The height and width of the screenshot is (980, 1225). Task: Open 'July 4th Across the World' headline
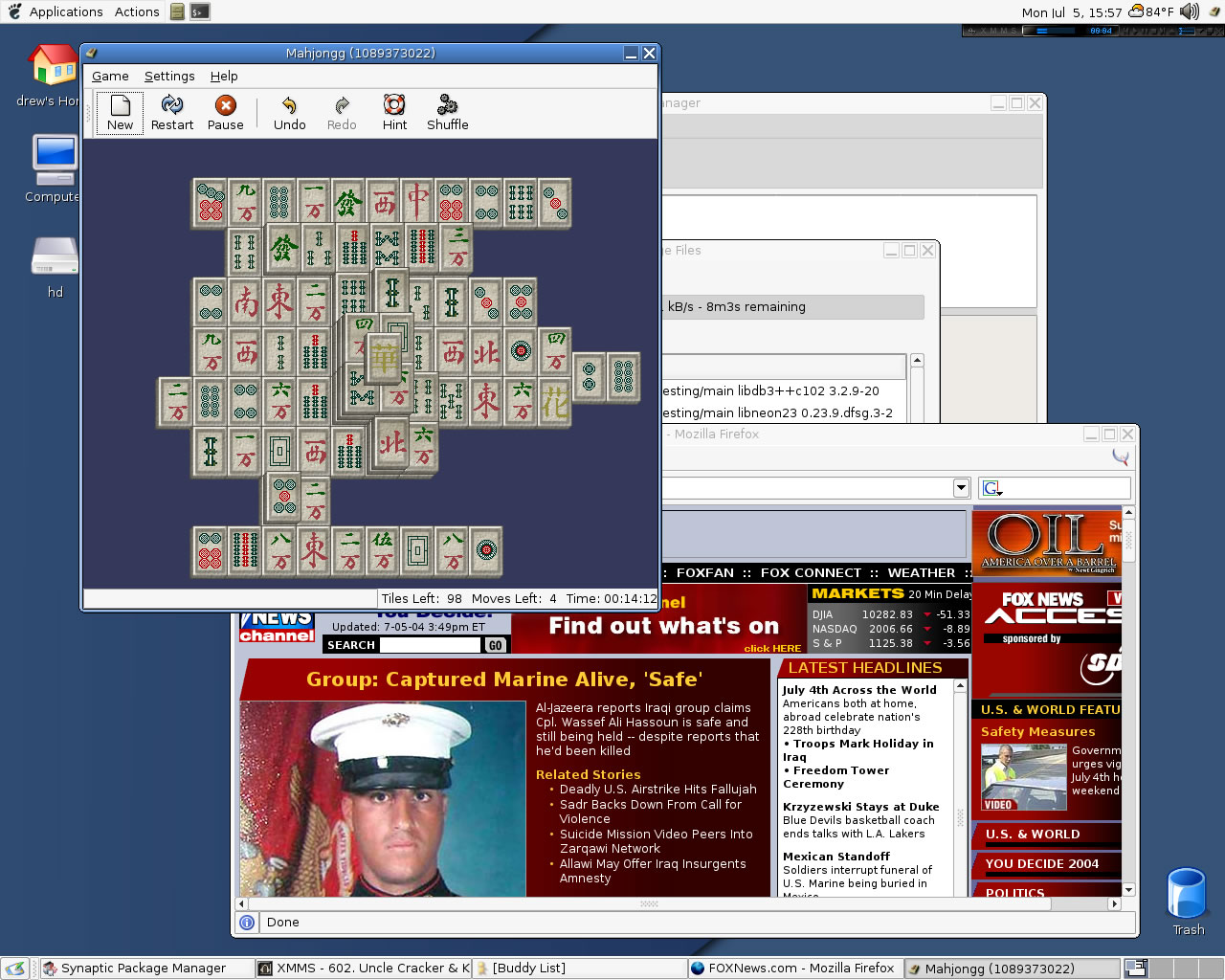[859, 690]
